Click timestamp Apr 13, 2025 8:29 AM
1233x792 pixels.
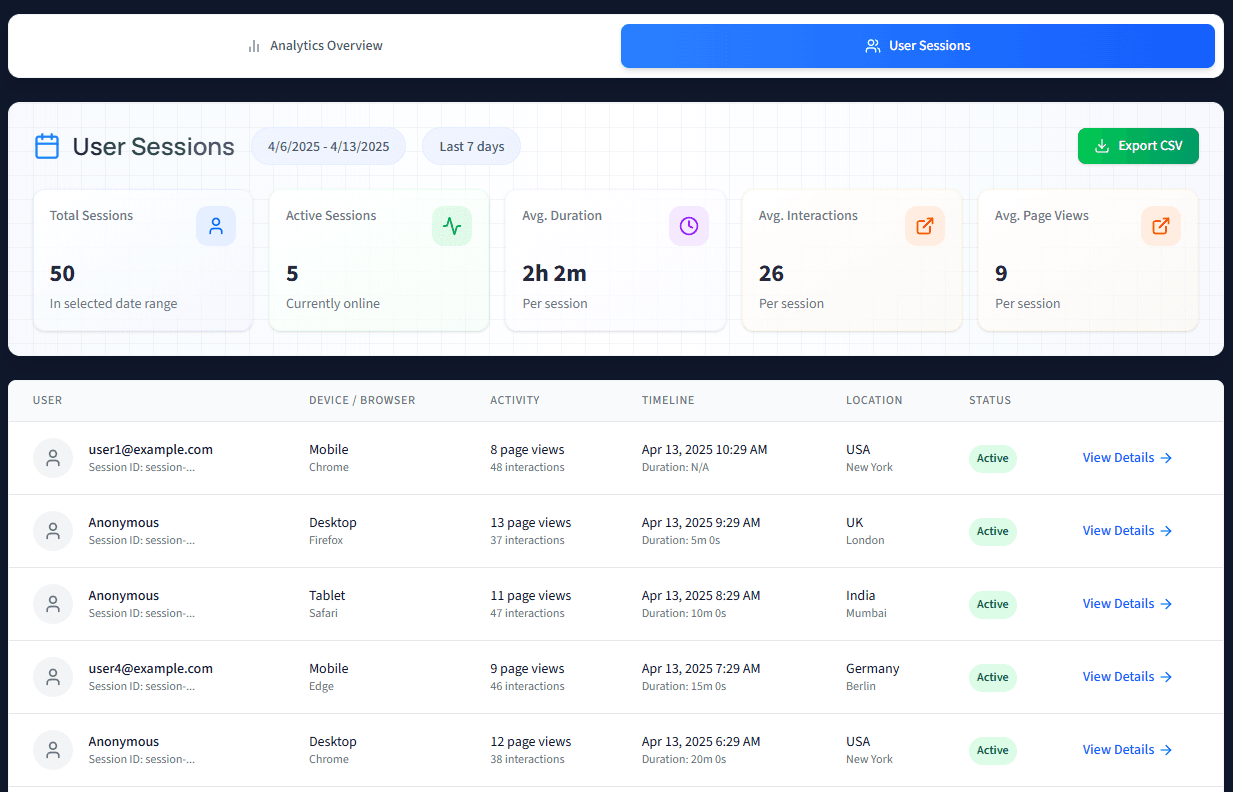pos(701,596)
